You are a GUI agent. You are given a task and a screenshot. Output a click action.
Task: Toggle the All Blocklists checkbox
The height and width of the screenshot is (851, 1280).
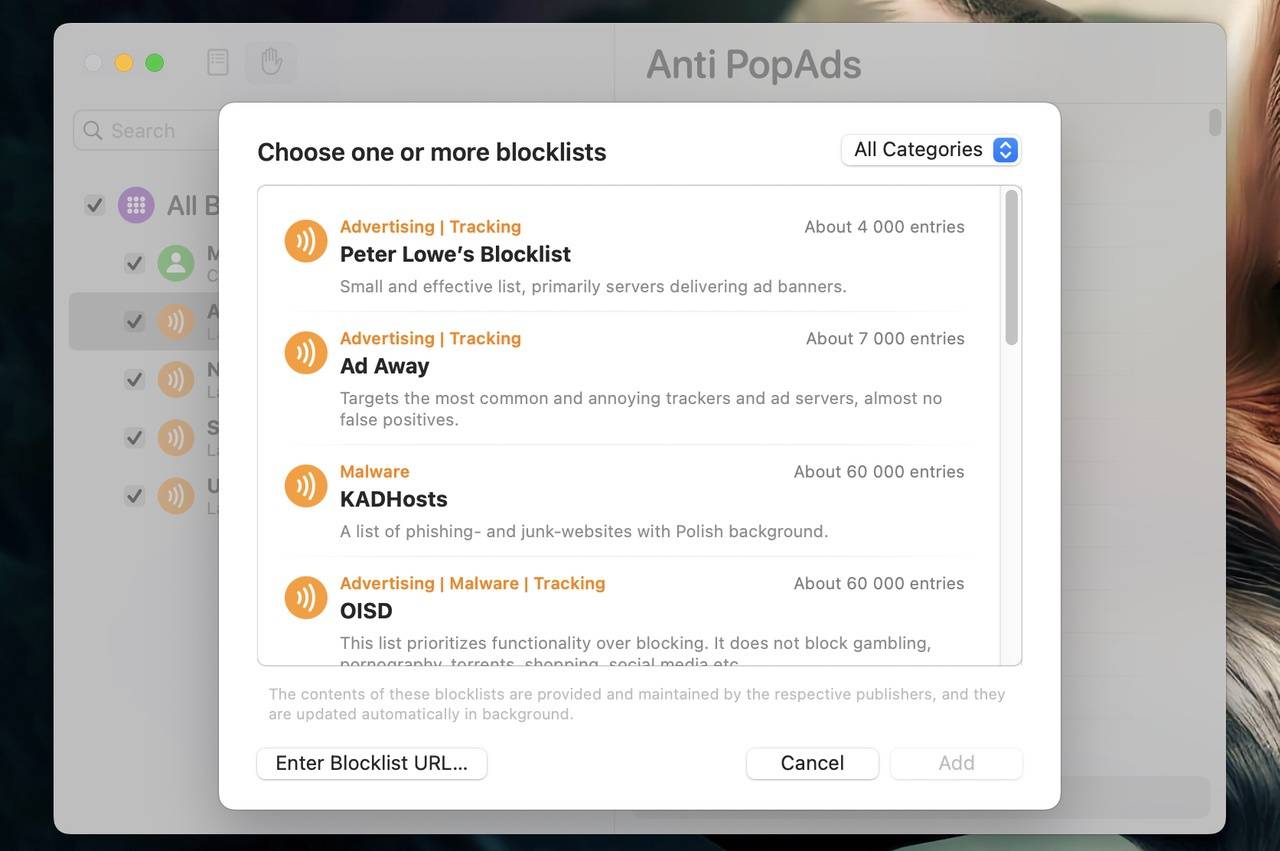pyautogui.click(x=95, y=205)
